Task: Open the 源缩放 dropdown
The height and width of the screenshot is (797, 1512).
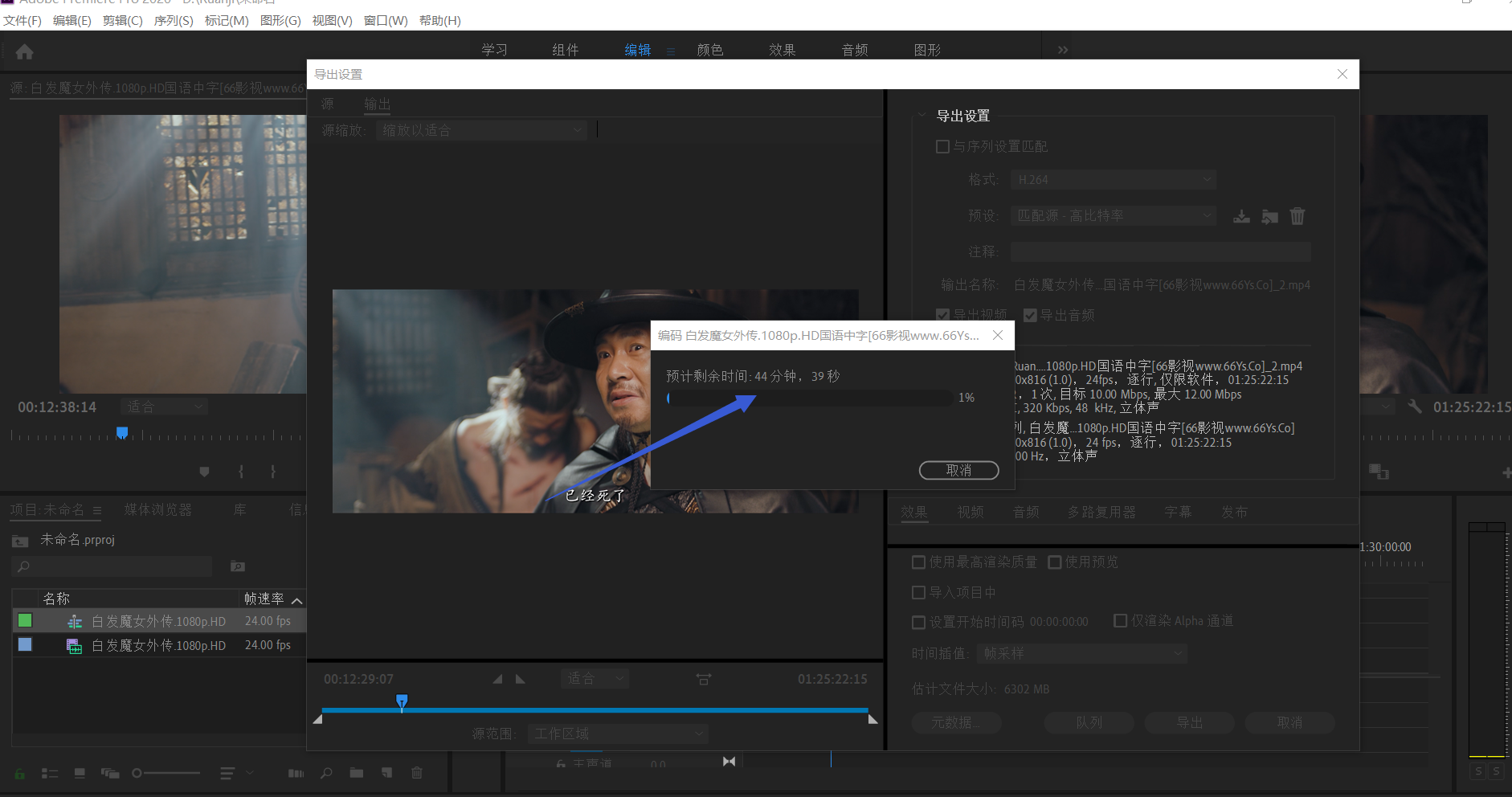Action: 481,130
